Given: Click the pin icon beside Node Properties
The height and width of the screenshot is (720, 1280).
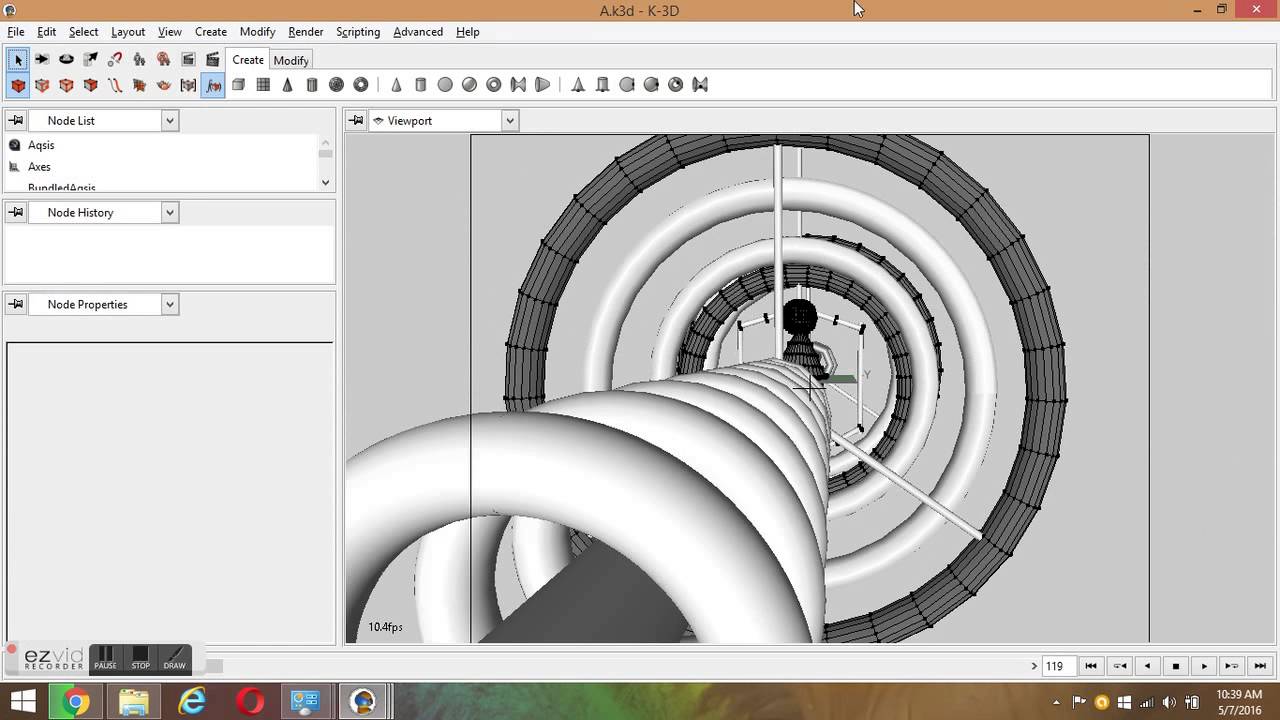Looking at the screenshot, I should pyautogui.click(x=16, y=305).
